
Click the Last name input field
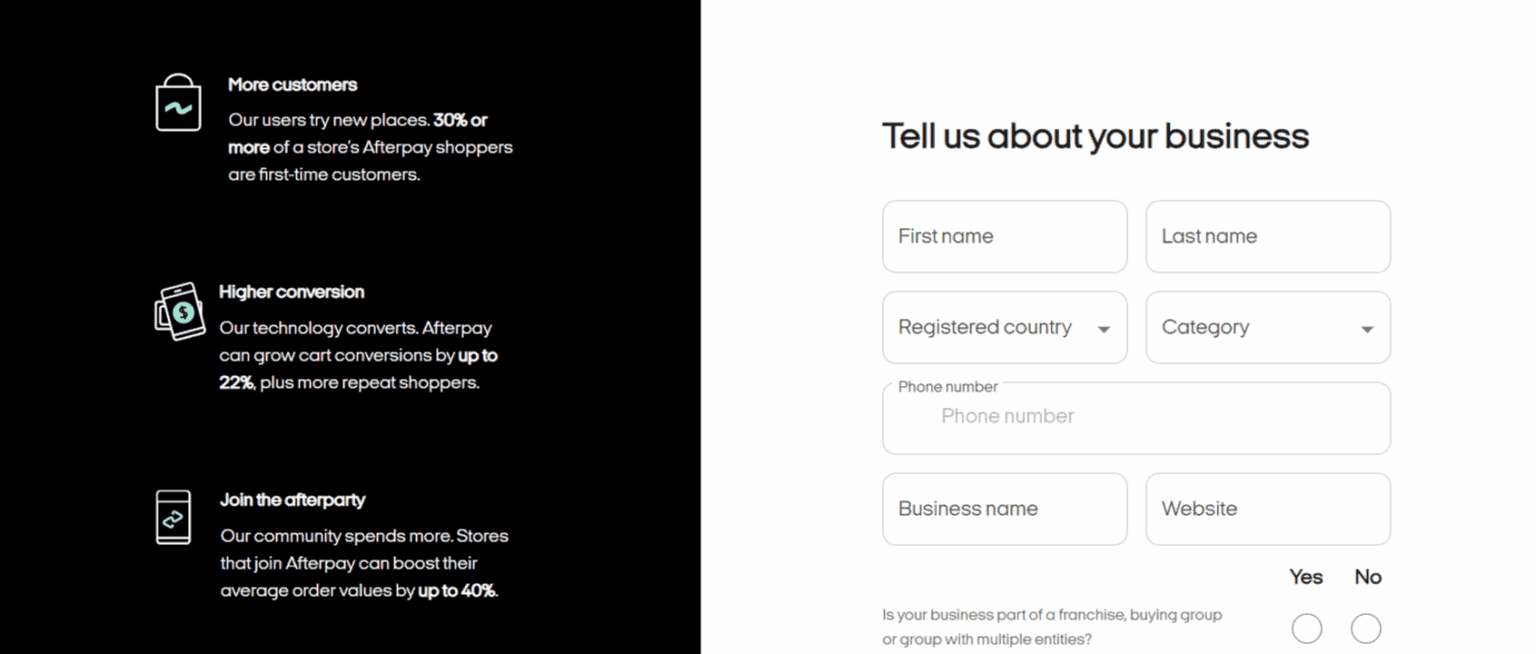point(1267,237)
